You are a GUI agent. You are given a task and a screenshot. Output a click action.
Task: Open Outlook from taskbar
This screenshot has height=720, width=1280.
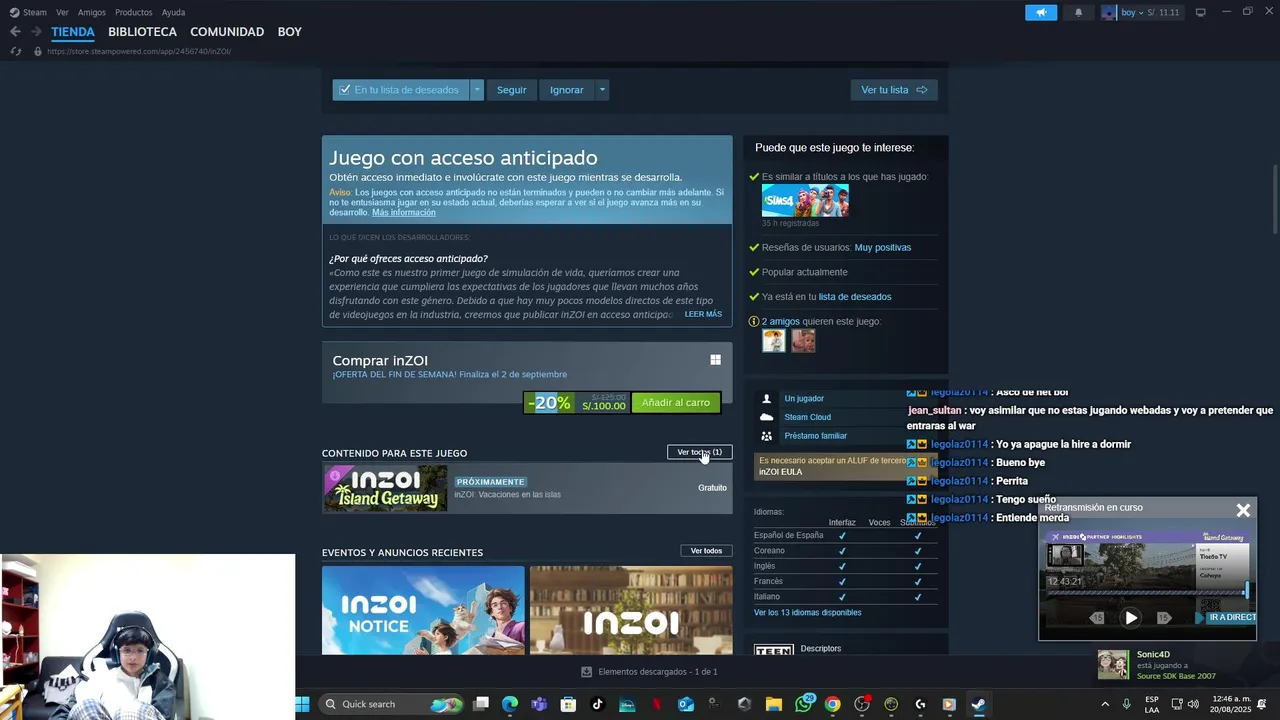pos(685,704)
